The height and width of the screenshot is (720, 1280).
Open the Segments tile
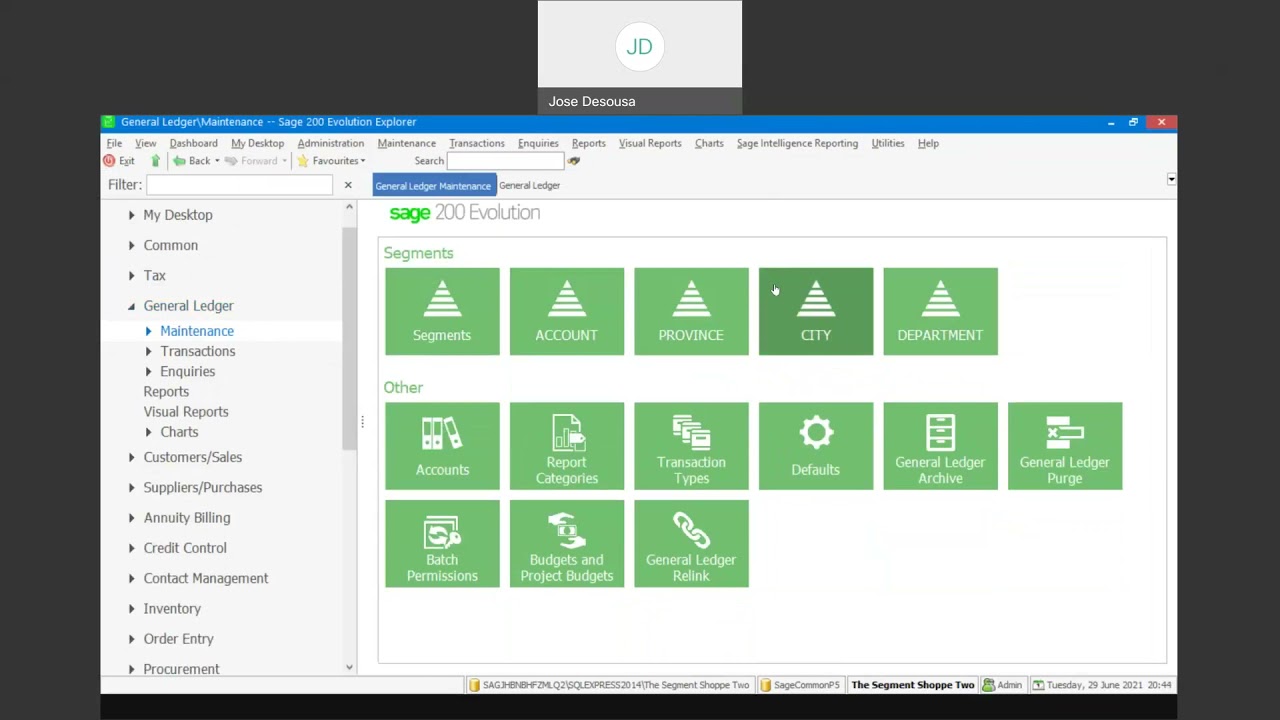(442, 311)
